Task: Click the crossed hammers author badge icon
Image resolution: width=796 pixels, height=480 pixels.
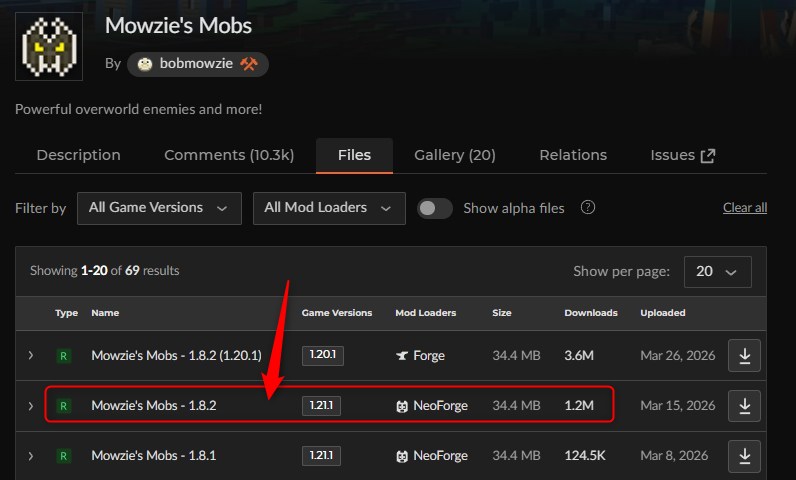Action: point(249,64)
